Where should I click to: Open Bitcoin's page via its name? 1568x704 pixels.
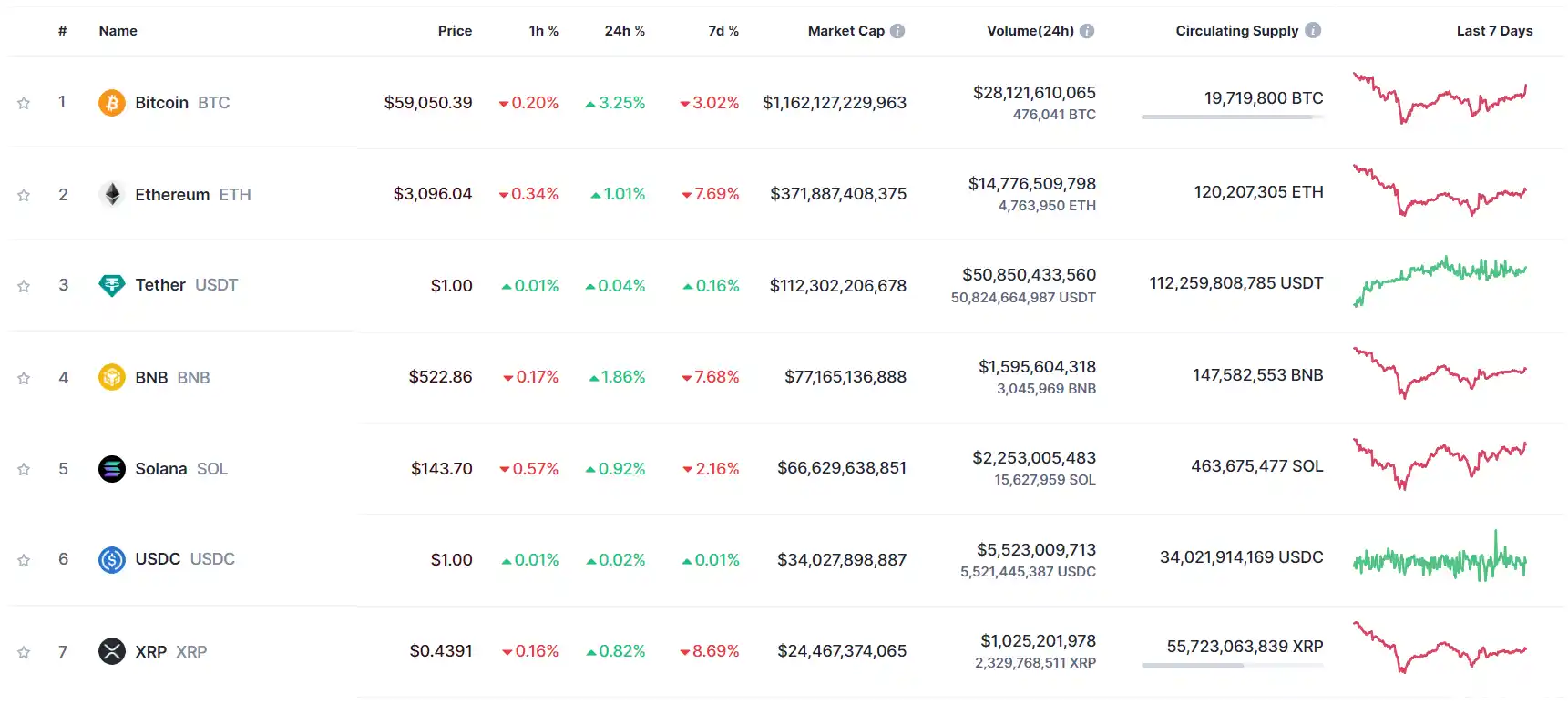161,102
